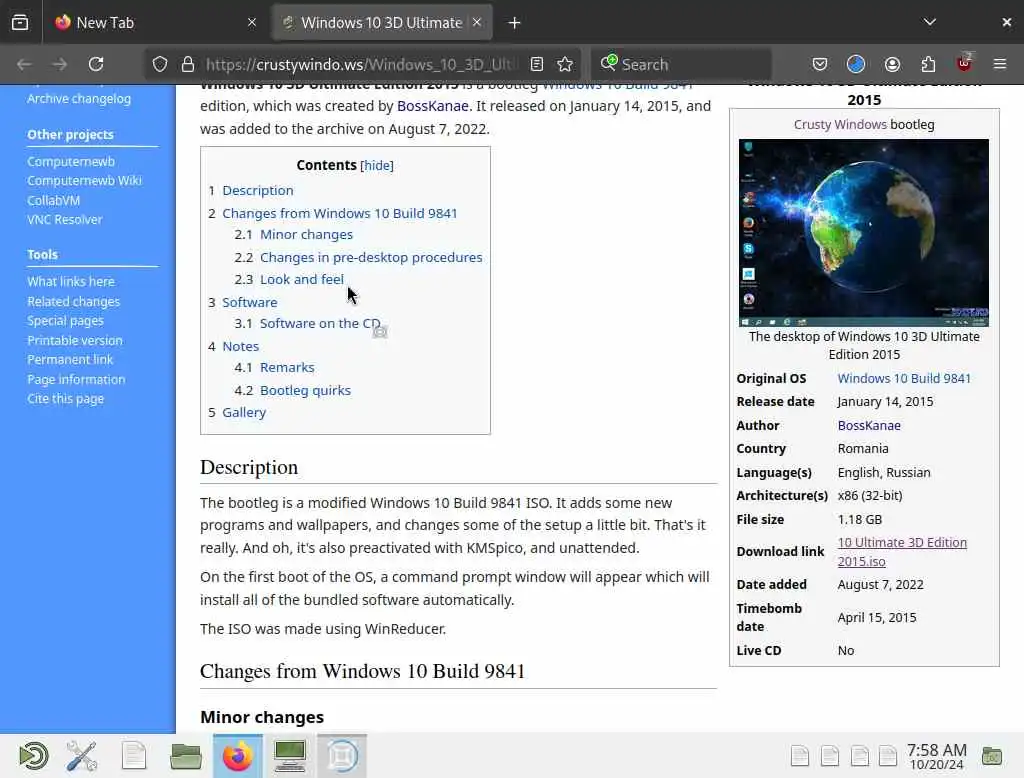Open the Firefox account icon
The image size is (1024, 778).
coord(892,64)
